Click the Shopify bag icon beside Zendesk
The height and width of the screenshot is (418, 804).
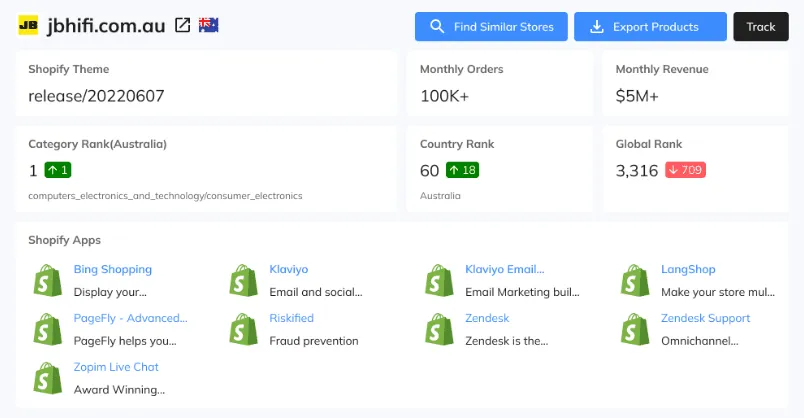[439, 329]
